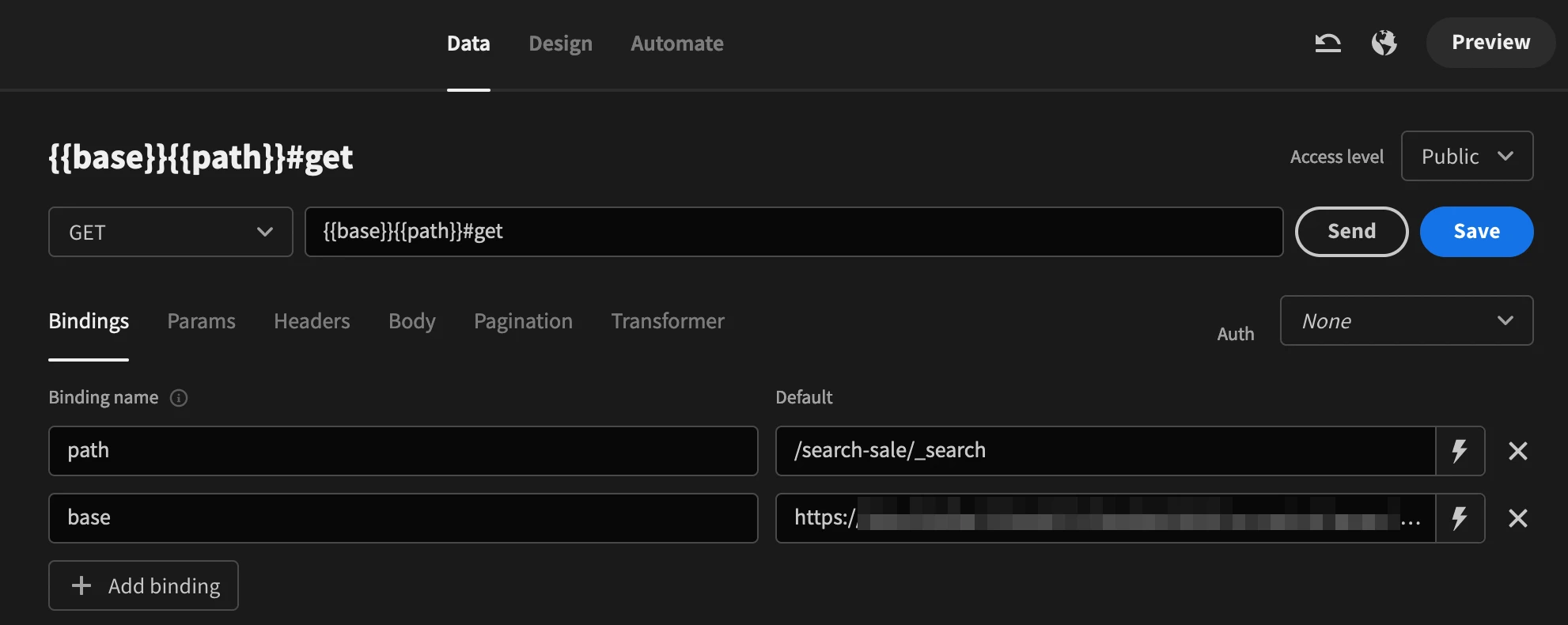Remove the base binding with X icon
Viewport: 1568px width, 625px height.
coord(1517,518)
